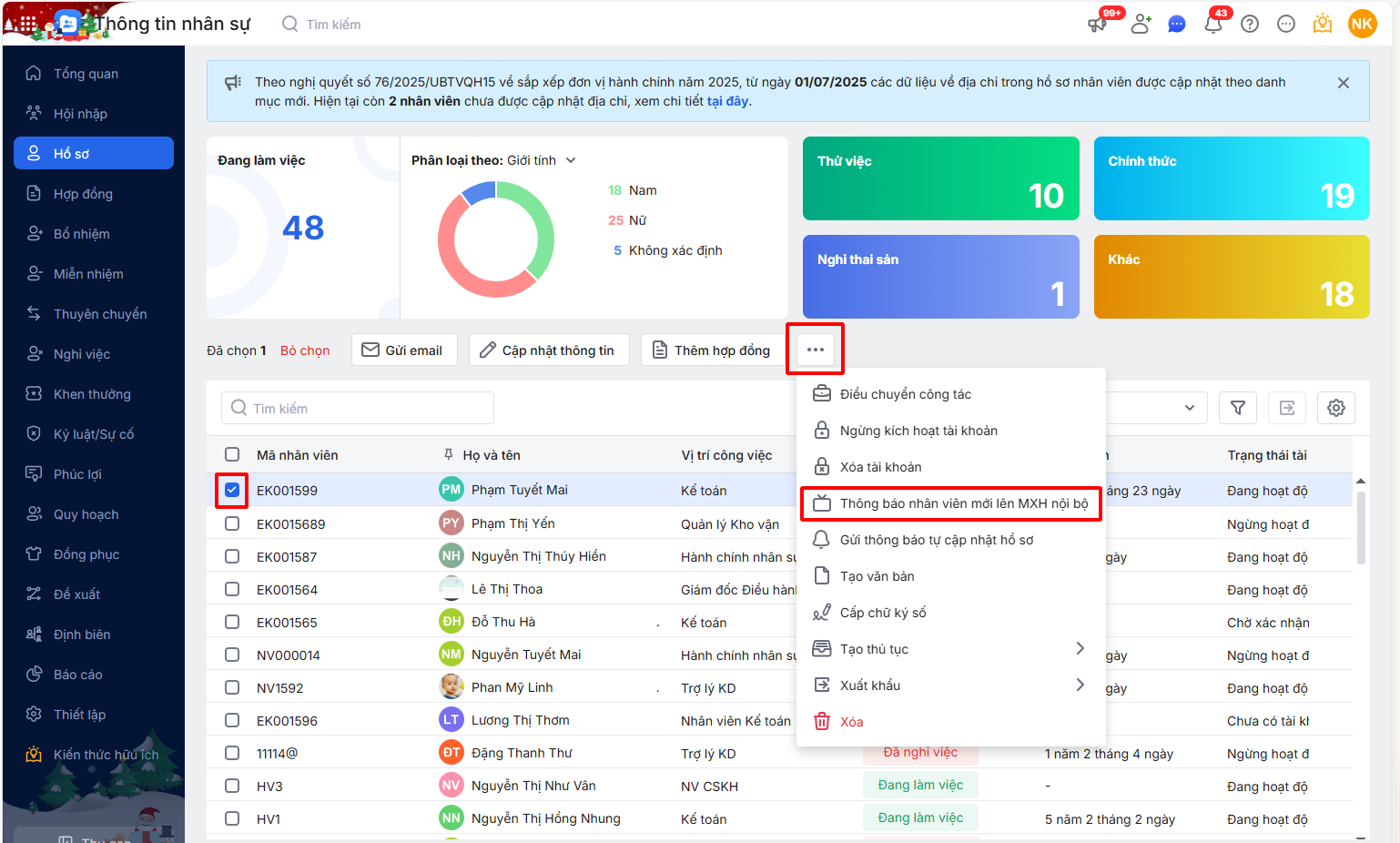Open the filter funnel icon
This screenshot has width=1400, height=843.
pyautogui.click(x=1237, y=408)
